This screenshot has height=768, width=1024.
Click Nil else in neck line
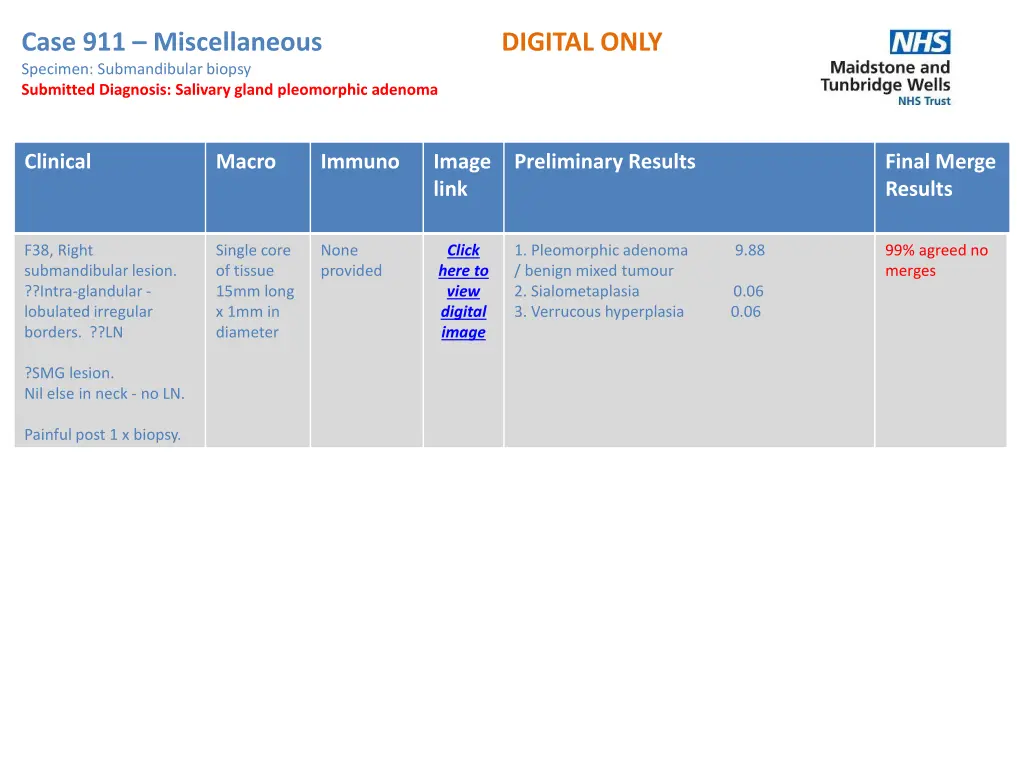coord(104,394)
